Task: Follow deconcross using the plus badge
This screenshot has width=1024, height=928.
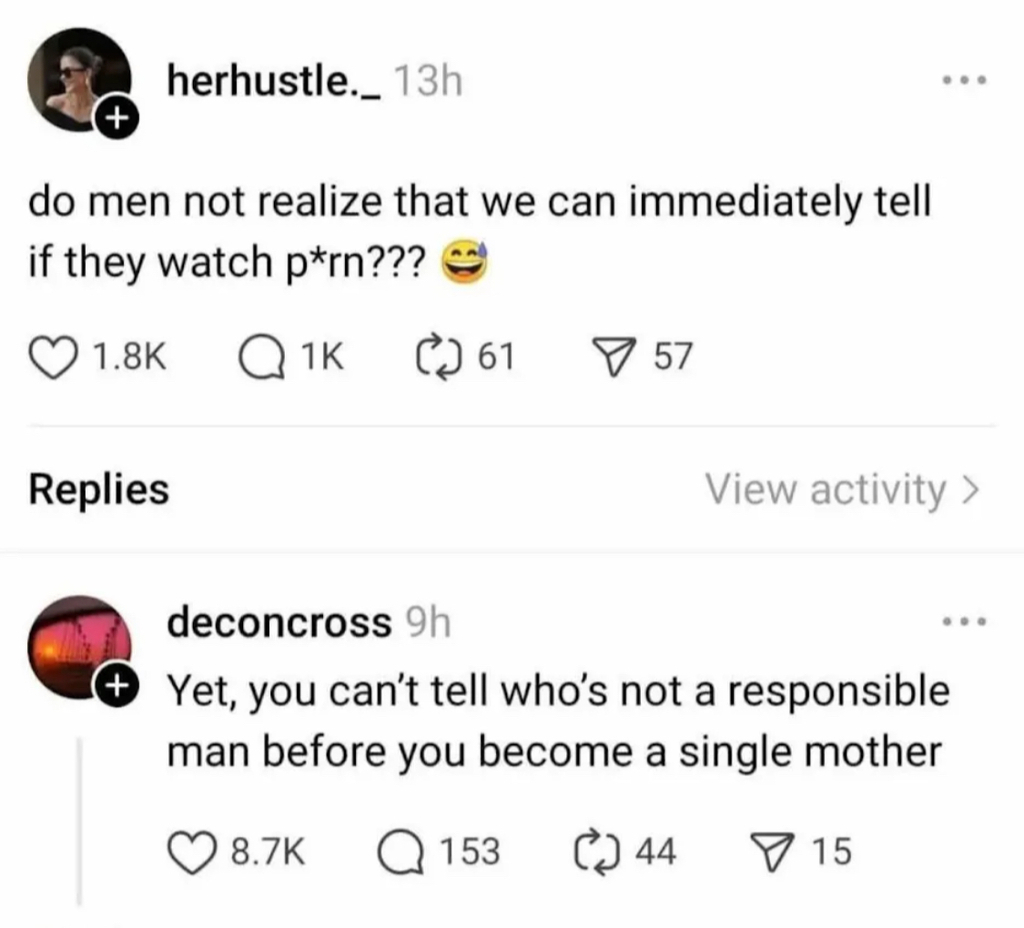Action: (x=116, y=685)
